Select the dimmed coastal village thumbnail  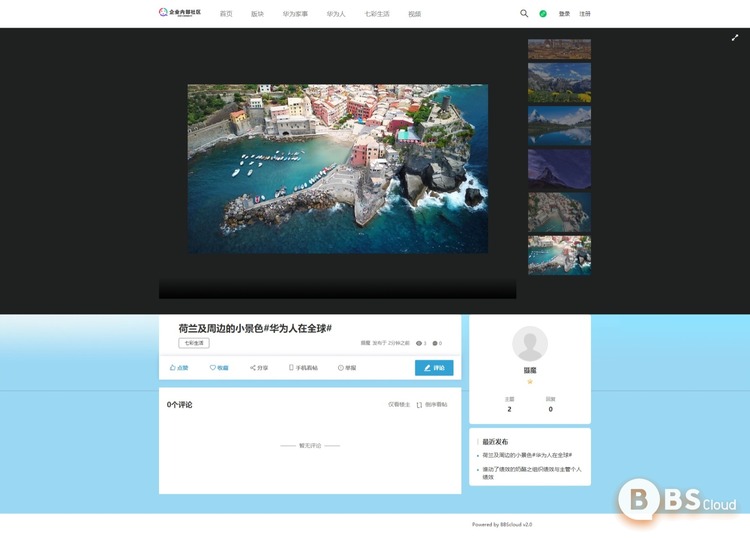coord(559,212)
